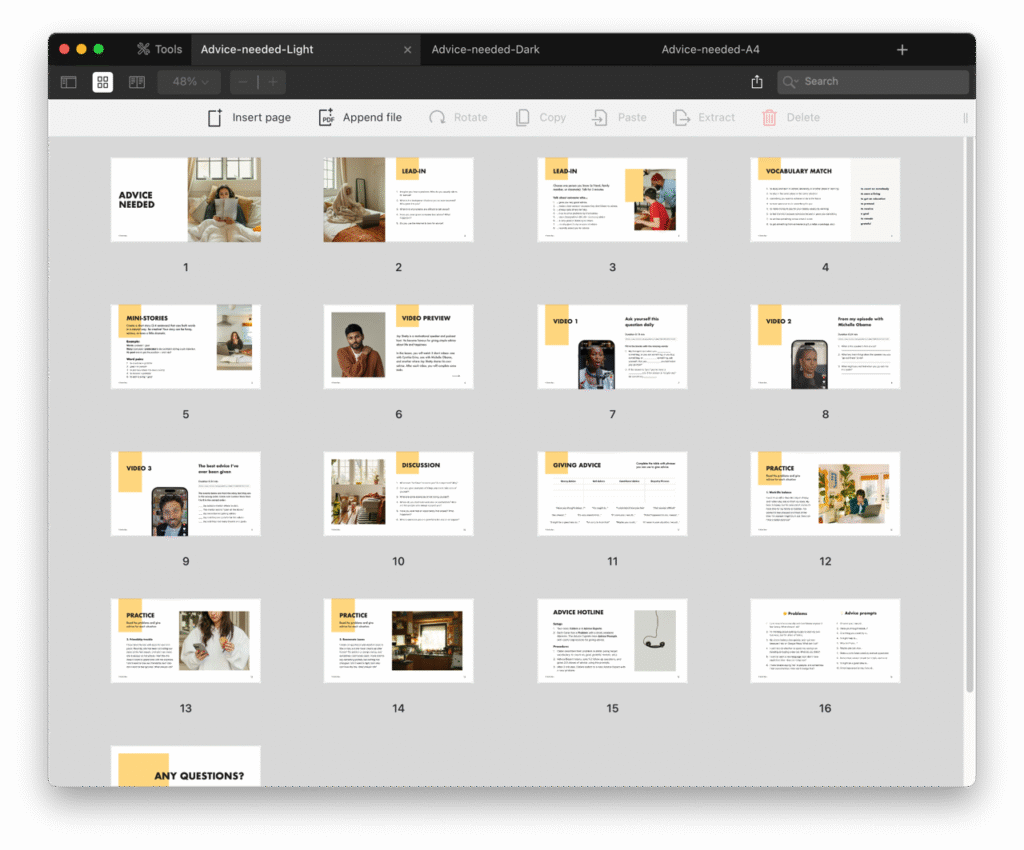
Task: Close the Advice-needed-Light tab
Action: (x=407, y=50)
